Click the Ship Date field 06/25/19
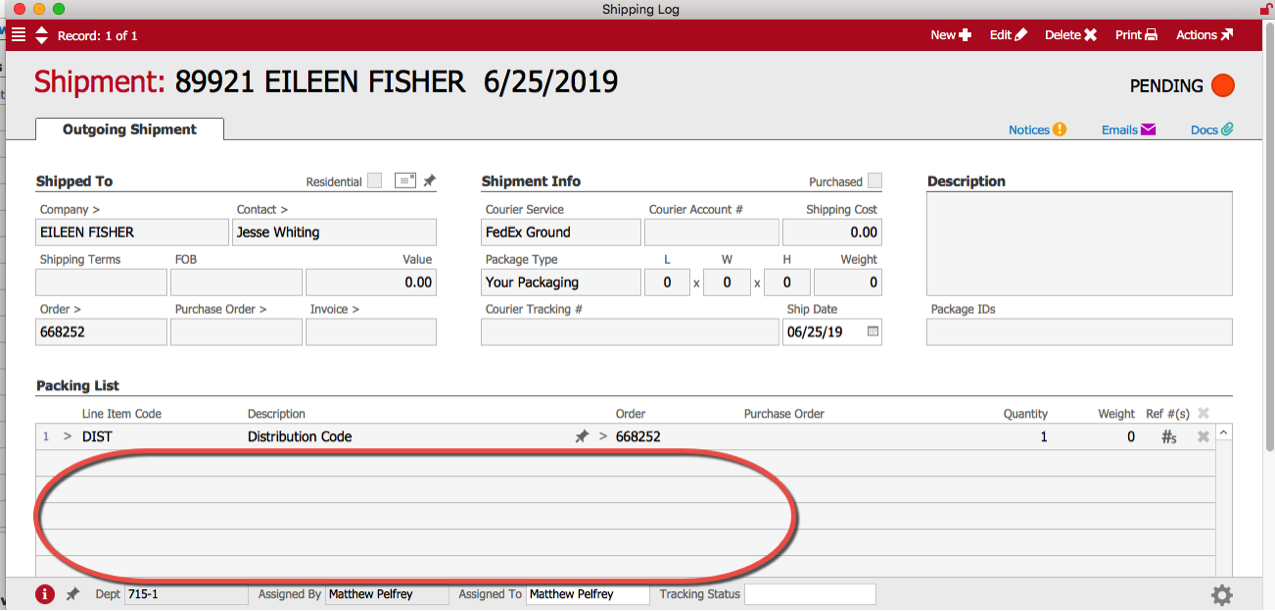 (x=832, y=332)
